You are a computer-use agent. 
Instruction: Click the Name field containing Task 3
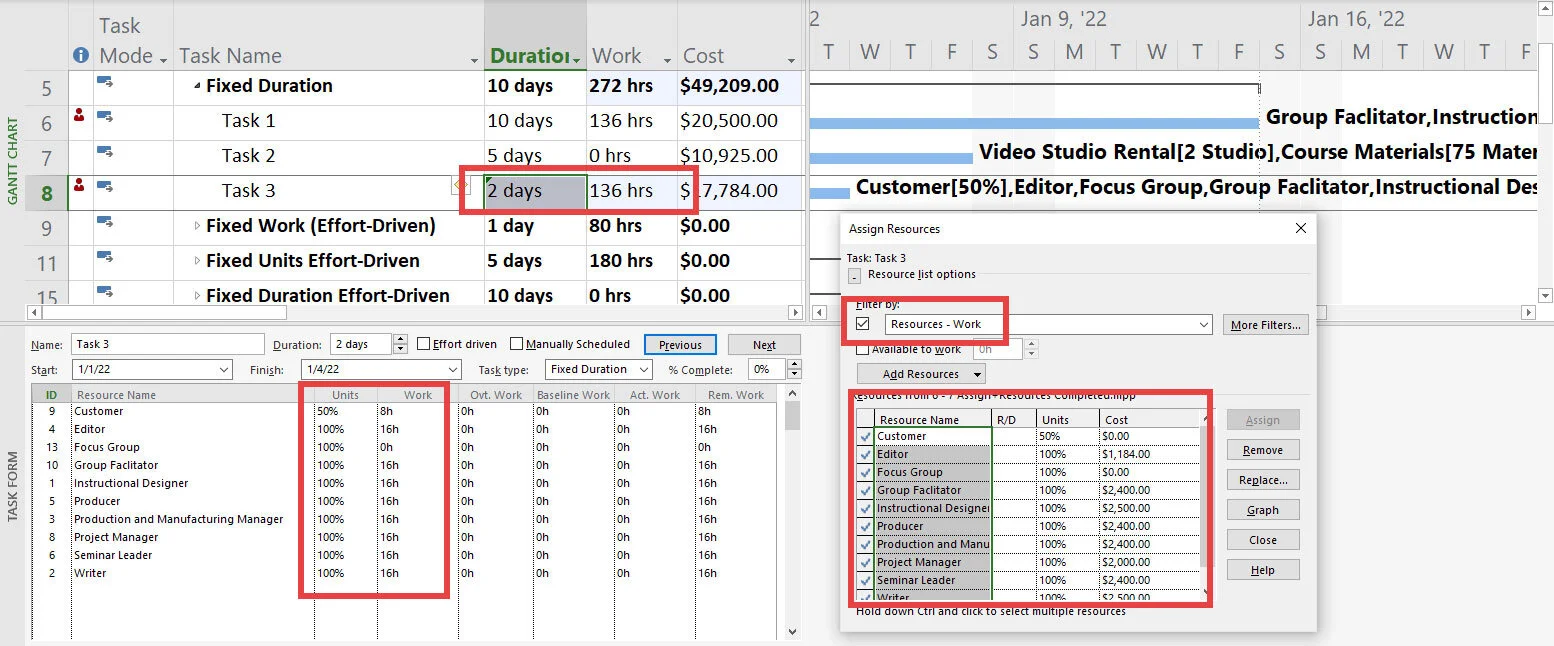click(168, 344)
